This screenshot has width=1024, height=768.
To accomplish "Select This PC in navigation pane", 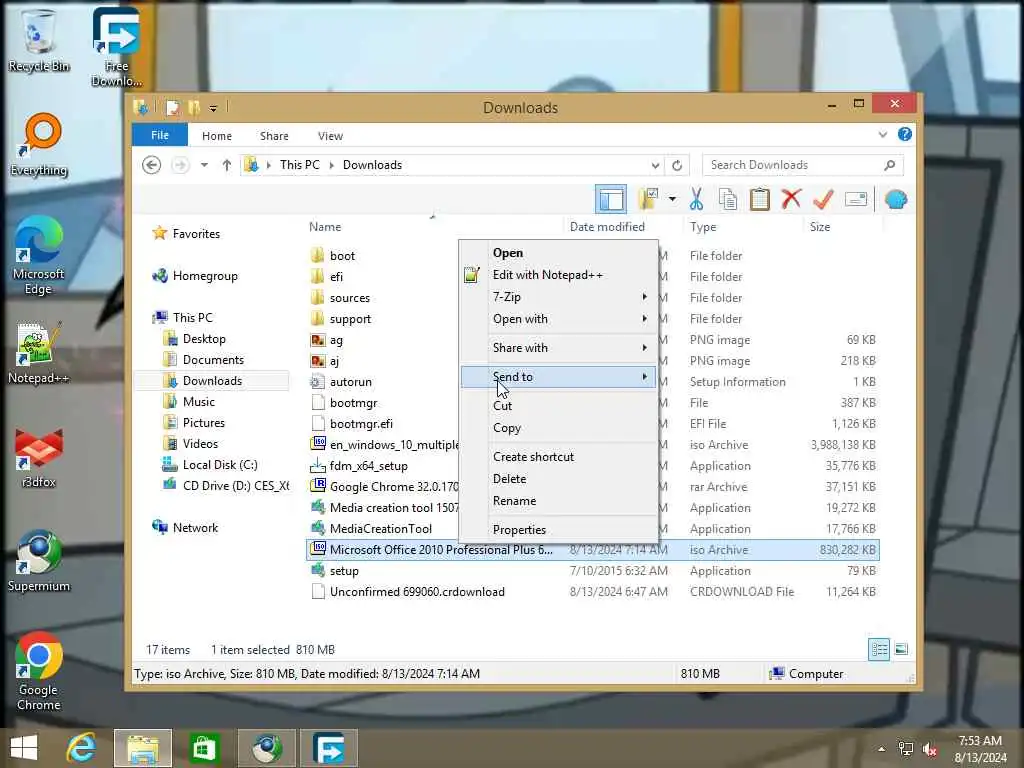I will point(192,318).
